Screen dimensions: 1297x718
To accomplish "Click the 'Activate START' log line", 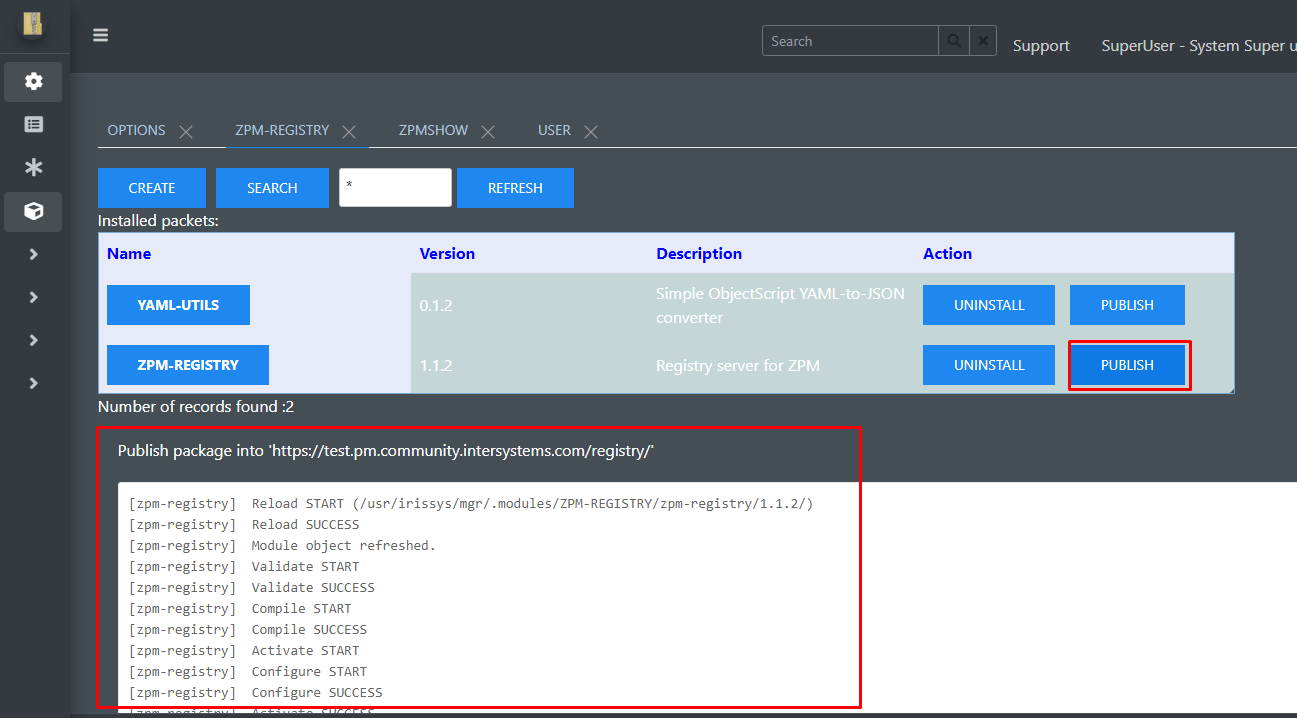I will (x=244, y=651).
